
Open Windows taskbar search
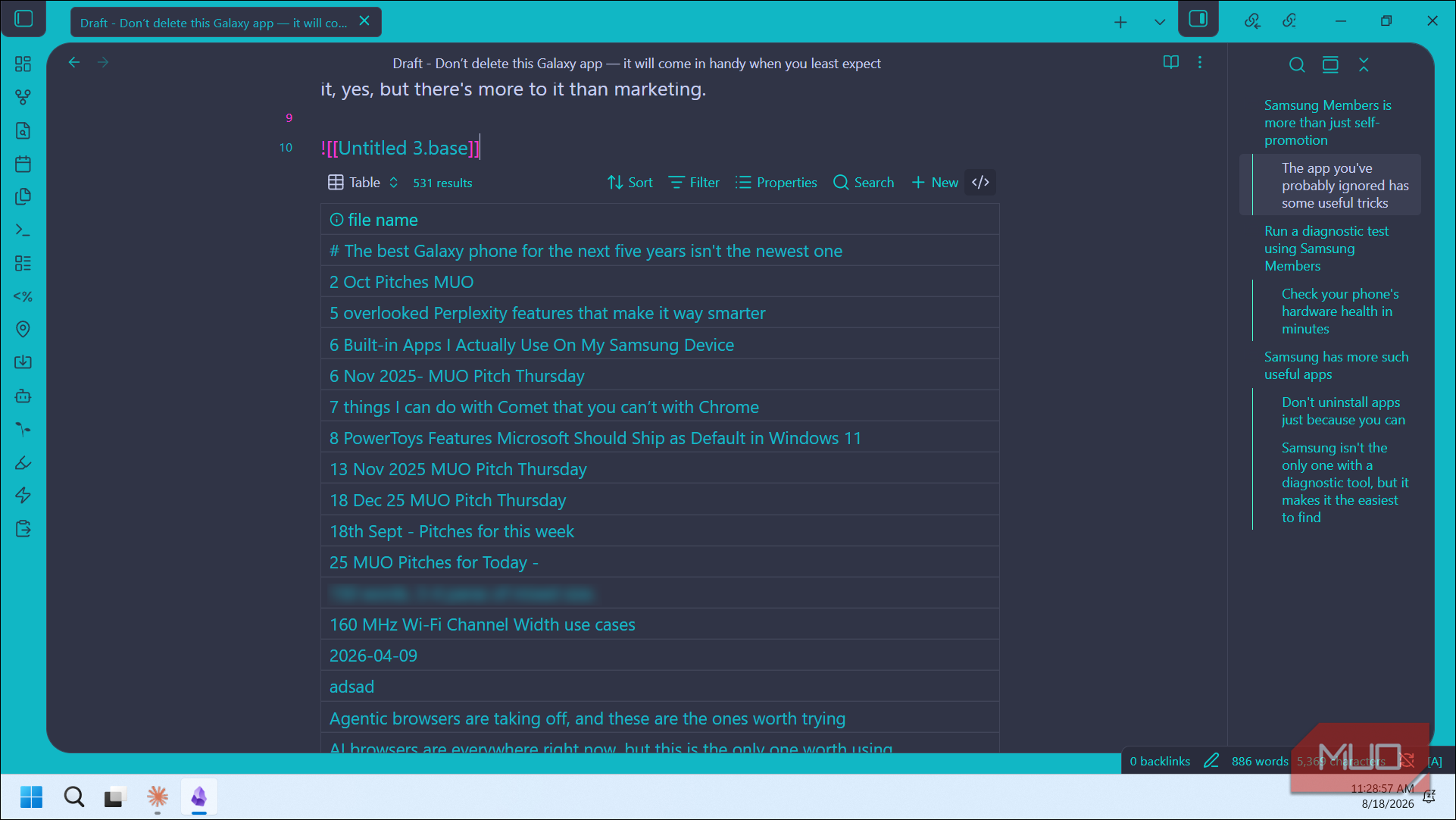point(73,797)
